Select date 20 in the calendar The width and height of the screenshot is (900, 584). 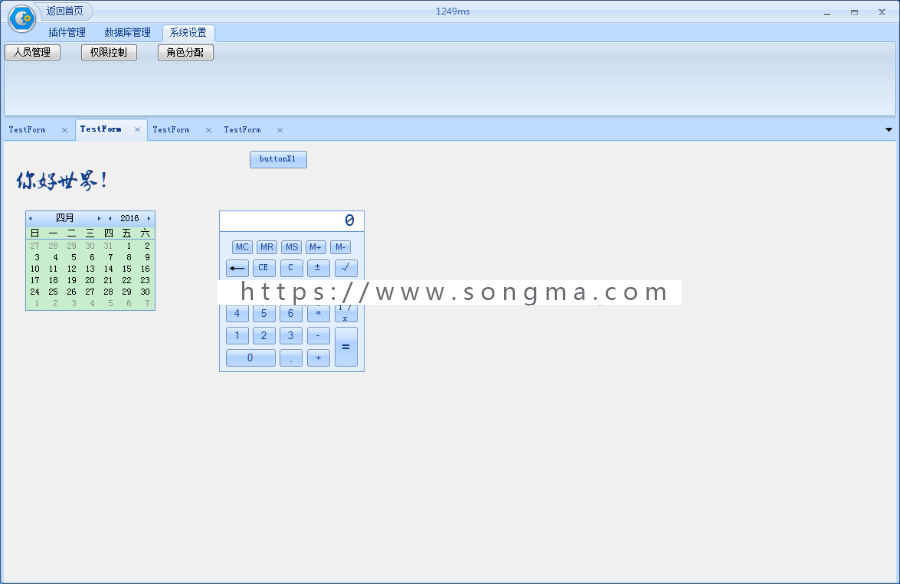pyautogui.click(x=90, y=280)
